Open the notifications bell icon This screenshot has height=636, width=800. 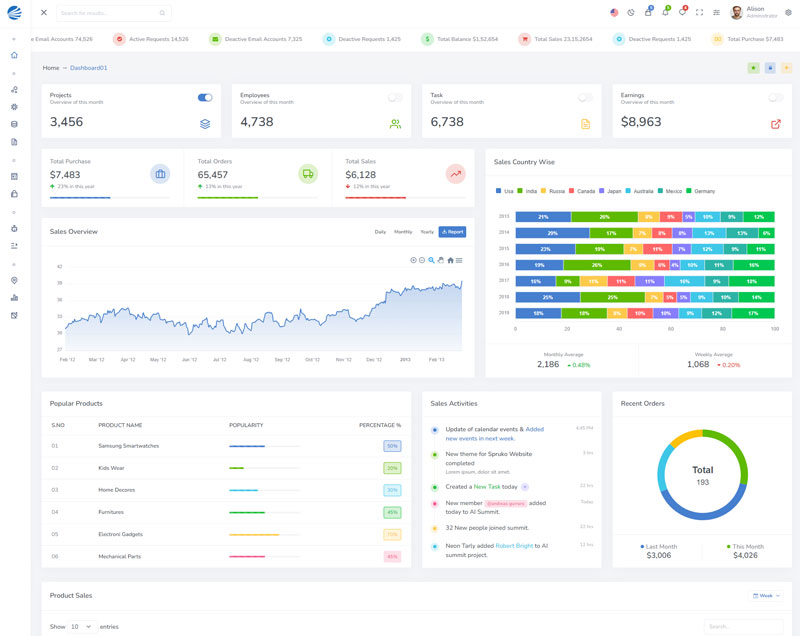coord(665,13)
